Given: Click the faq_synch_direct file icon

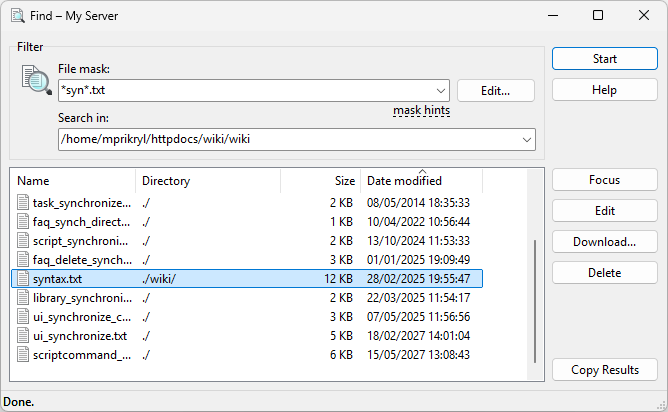Looking at the screenshot, I should point(23,221).
